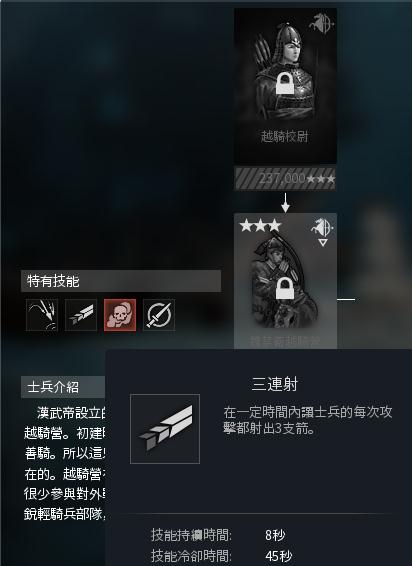Click the three stars rating on unit card
The image size is (412, 566).
tap(260, 226)
